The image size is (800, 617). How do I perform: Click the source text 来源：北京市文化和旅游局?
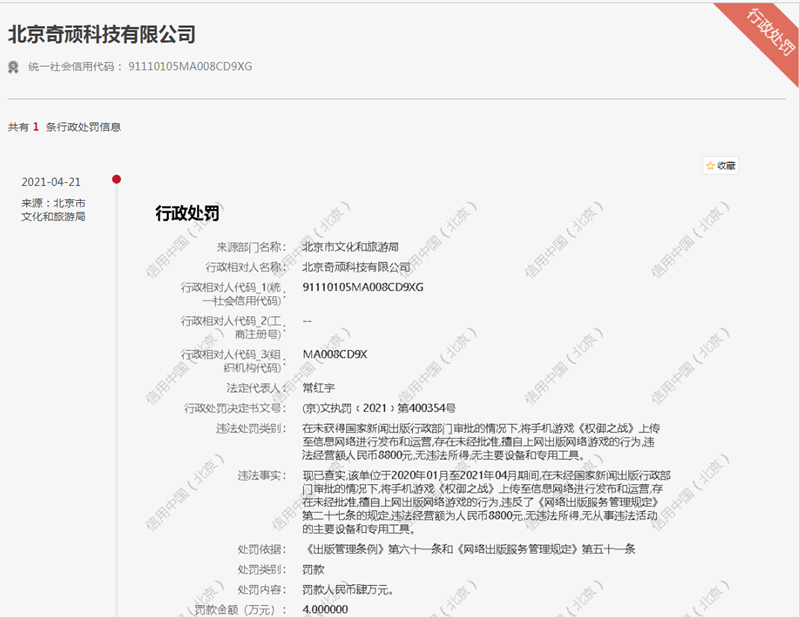pos(54,210)
